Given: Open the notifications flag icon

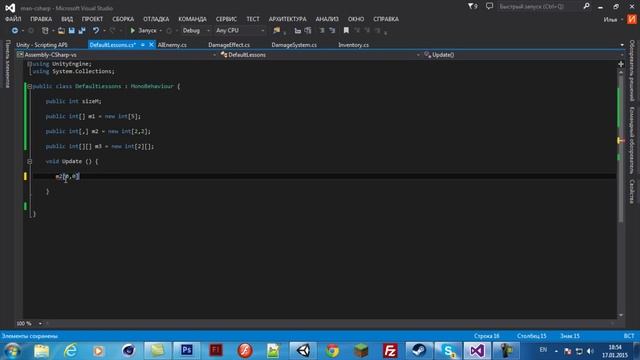Looking at the screenshot, I should 472,6.
